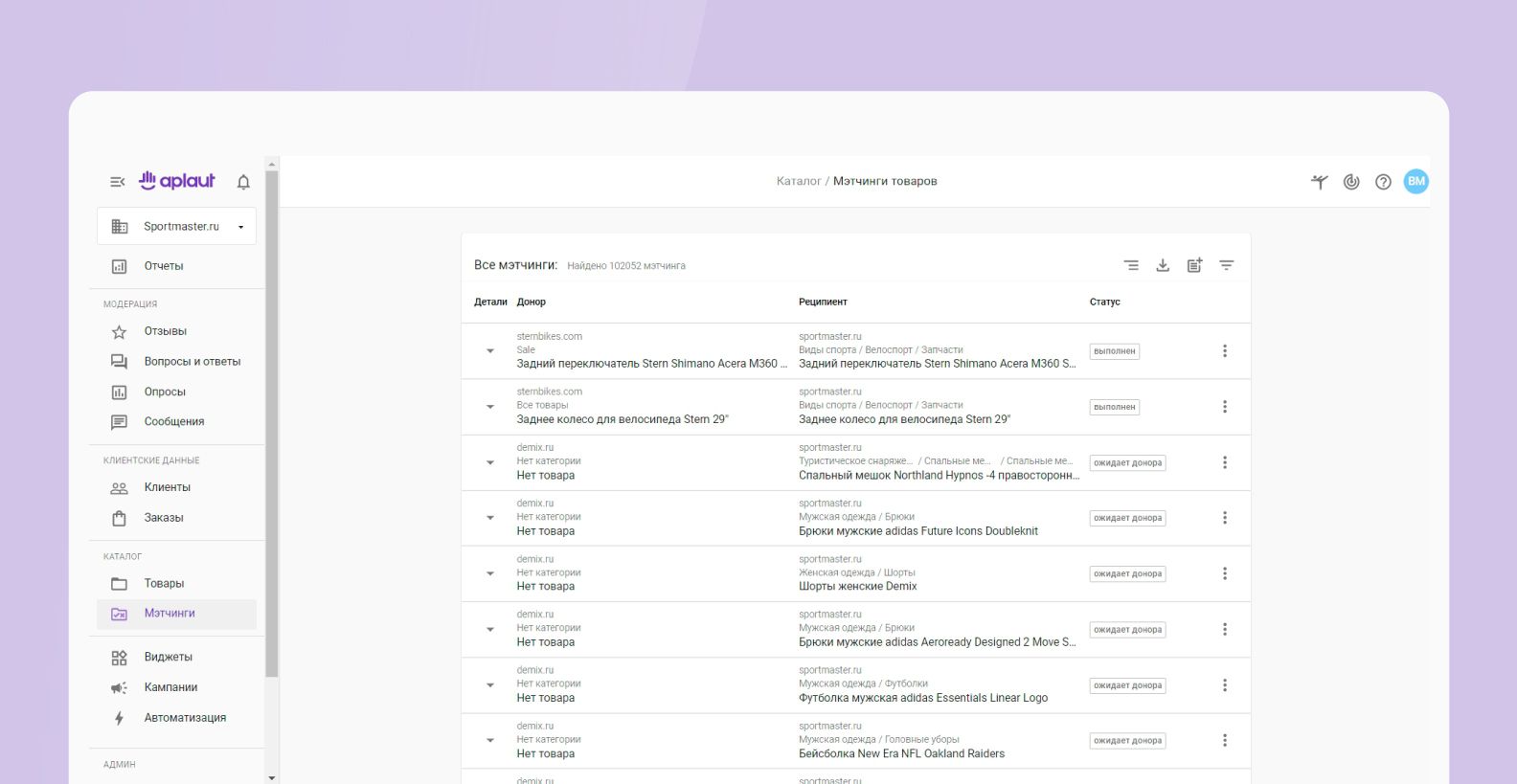Click the Каталог breadcrumb link

[x=798, y=181]
